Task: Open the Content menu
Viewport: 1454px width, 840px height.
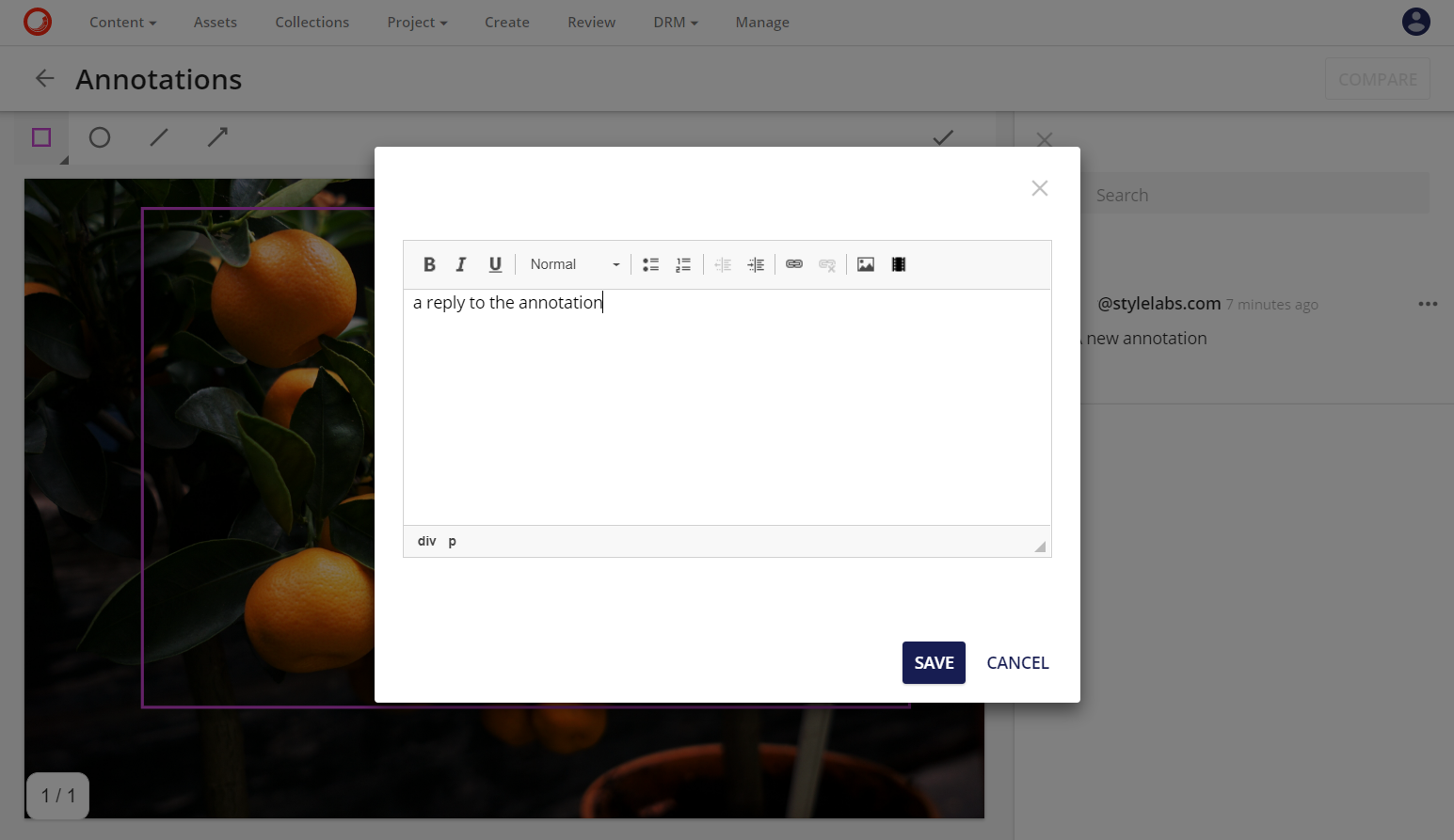Action: point(122,22)
